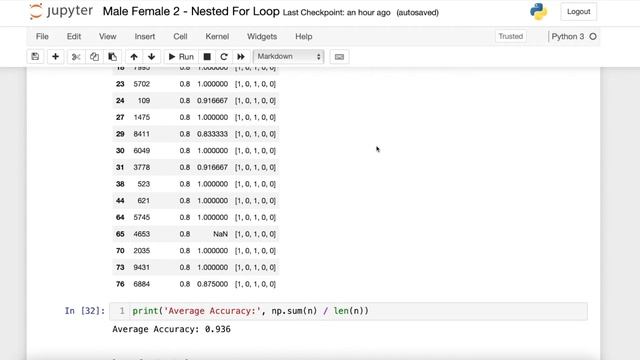Open the Widgets menu
640x360 pixels.
[x=262, y=36]
